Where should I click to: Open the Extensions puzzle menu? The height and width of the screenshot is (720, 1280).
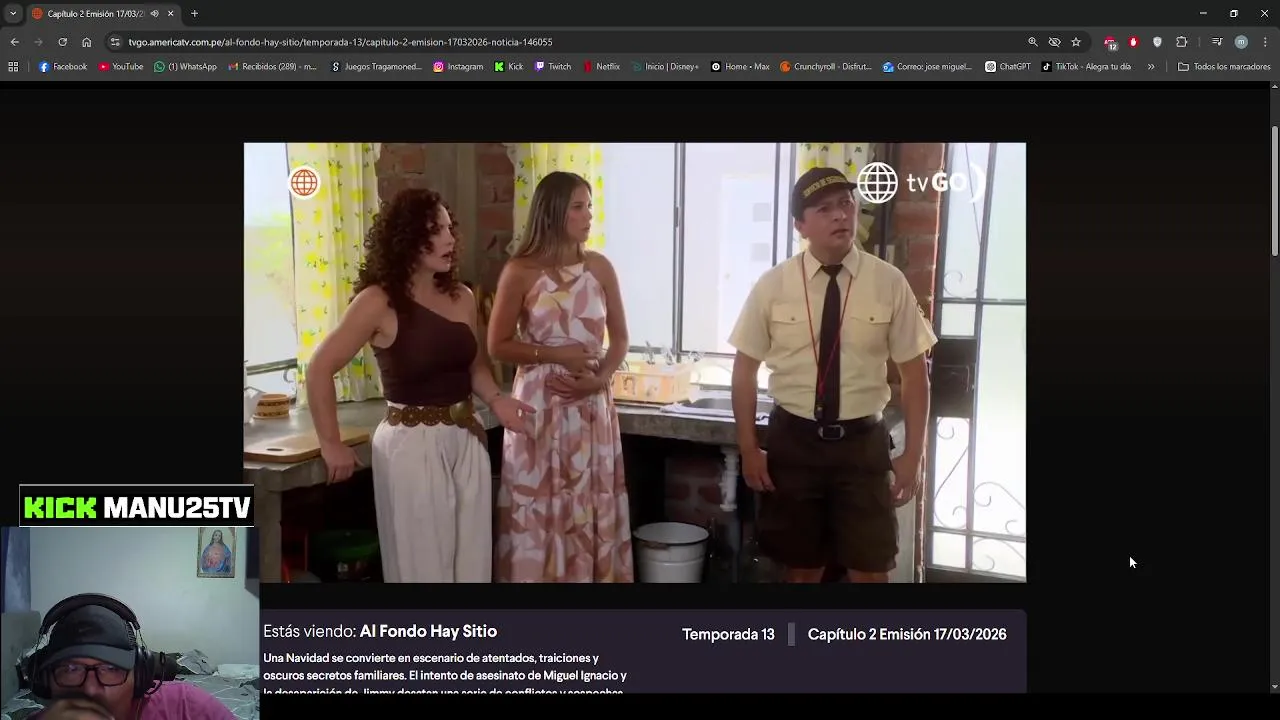(1181, 42)
